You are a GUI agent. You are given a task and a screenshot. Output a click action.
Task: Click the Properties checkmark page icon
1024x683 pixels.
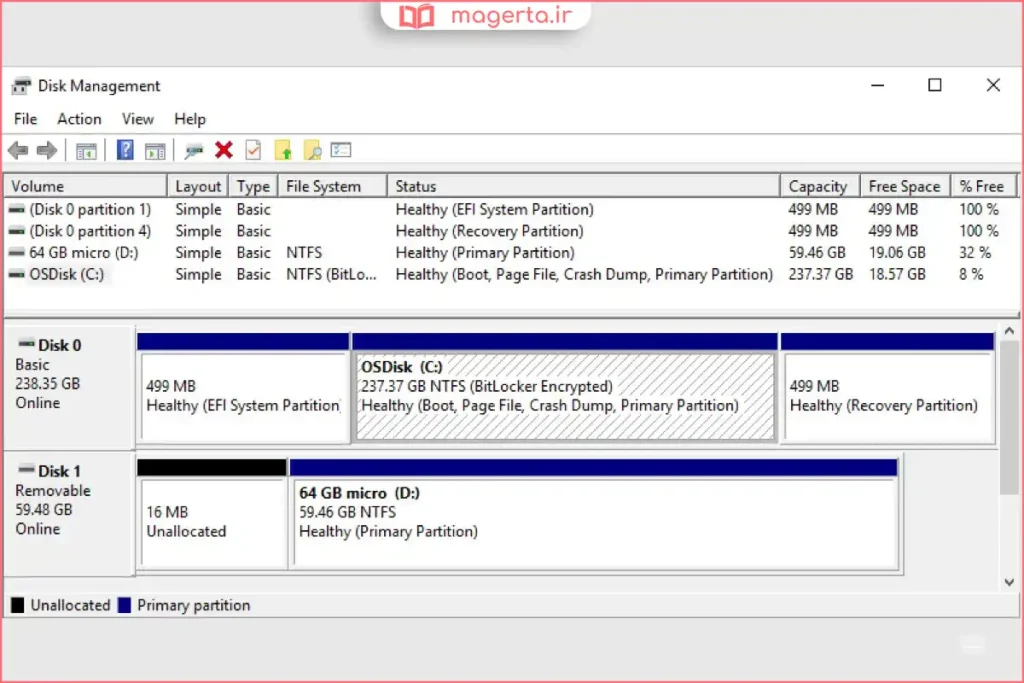click(x=253, y=150)
